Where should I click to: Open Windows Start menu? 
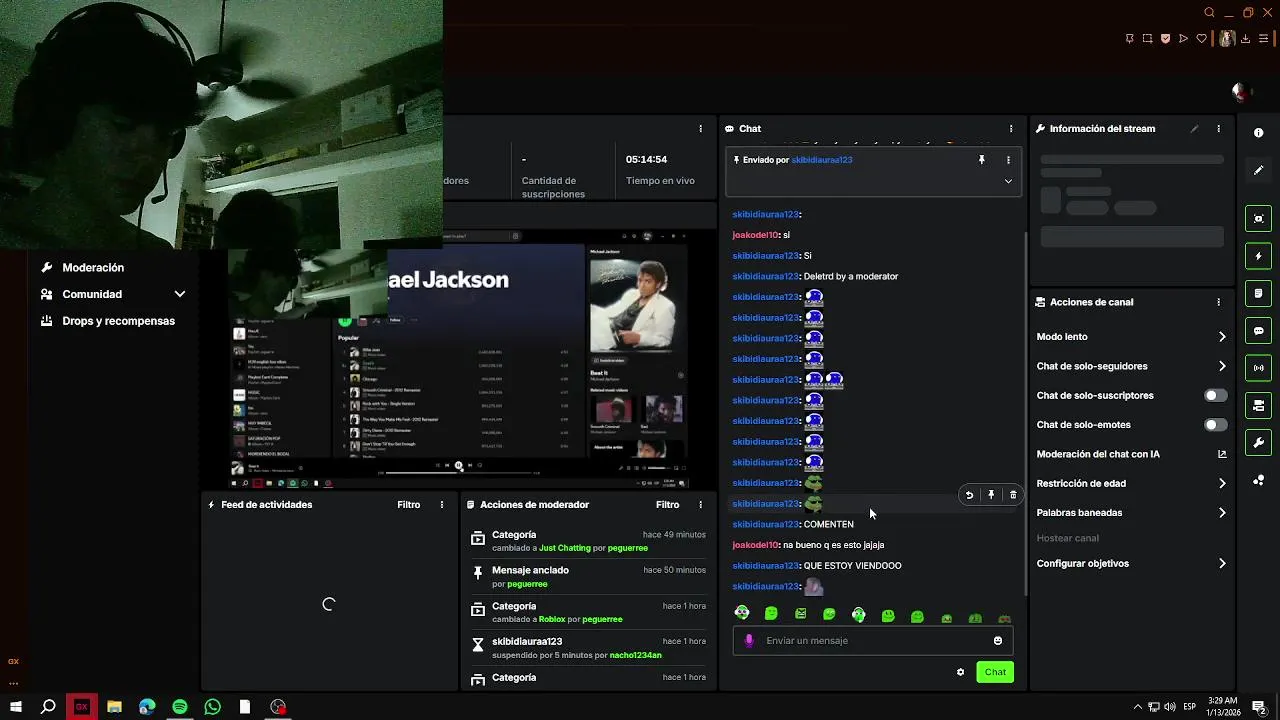click(16, 707)
